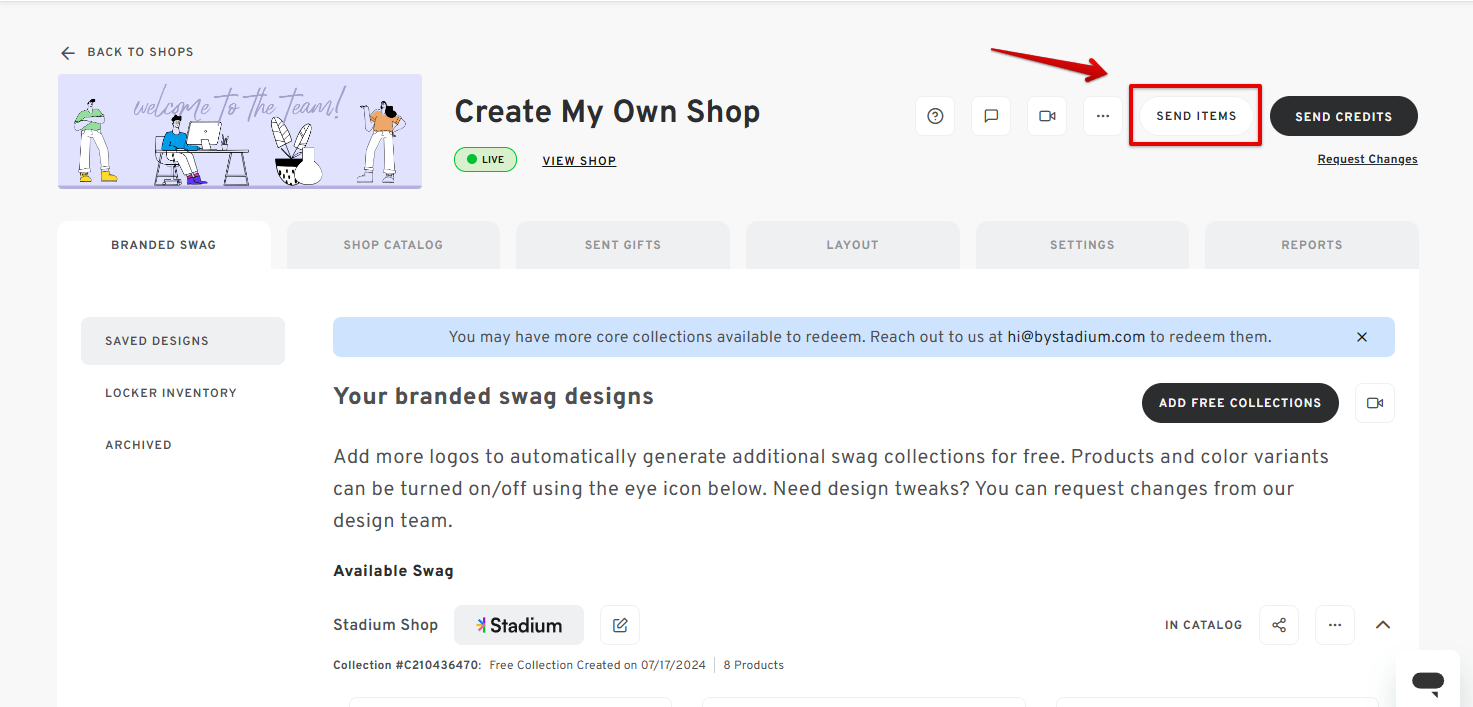The image size is (1473, 707).
Task: Share the Stadium Shop collection
Action: click(x=1279, y=624)
